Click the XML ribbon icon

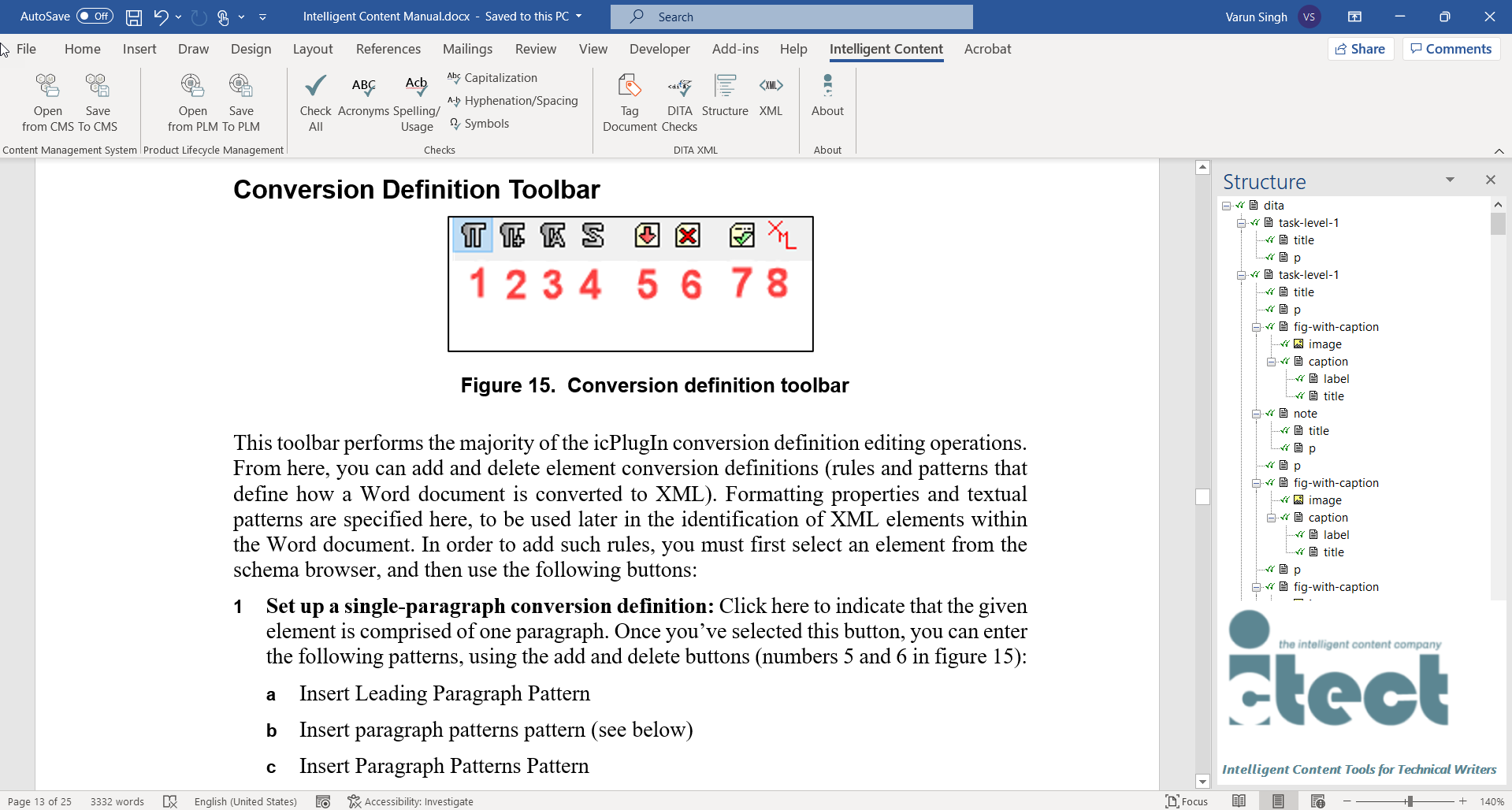pyautogui.click(x=771, y=96)
